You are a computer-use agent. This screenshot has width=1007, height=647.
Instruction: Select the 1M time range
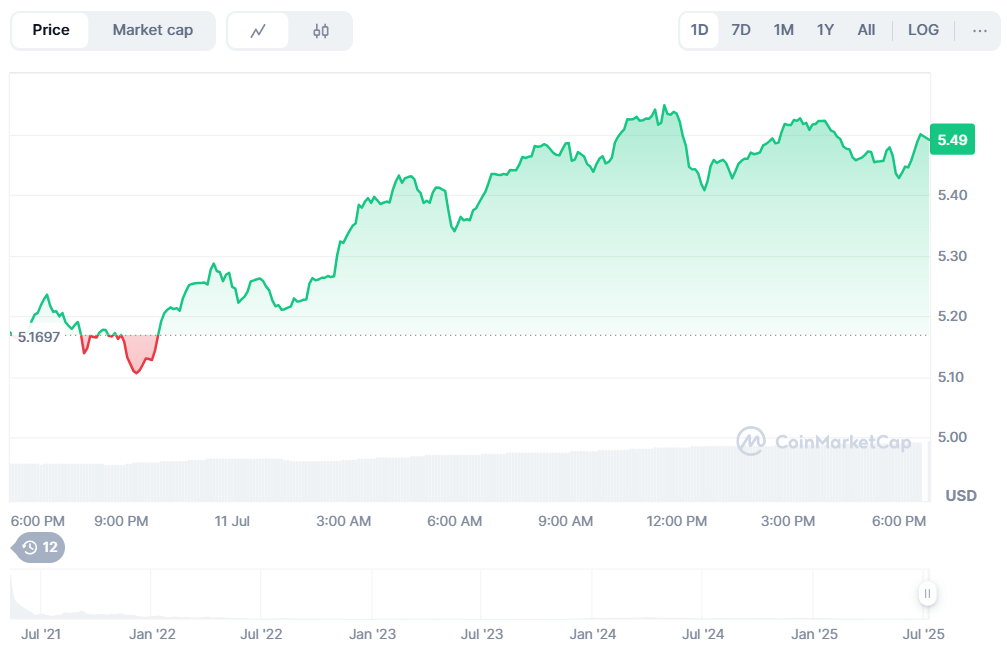pyautogui.click(x=783, y=30)
